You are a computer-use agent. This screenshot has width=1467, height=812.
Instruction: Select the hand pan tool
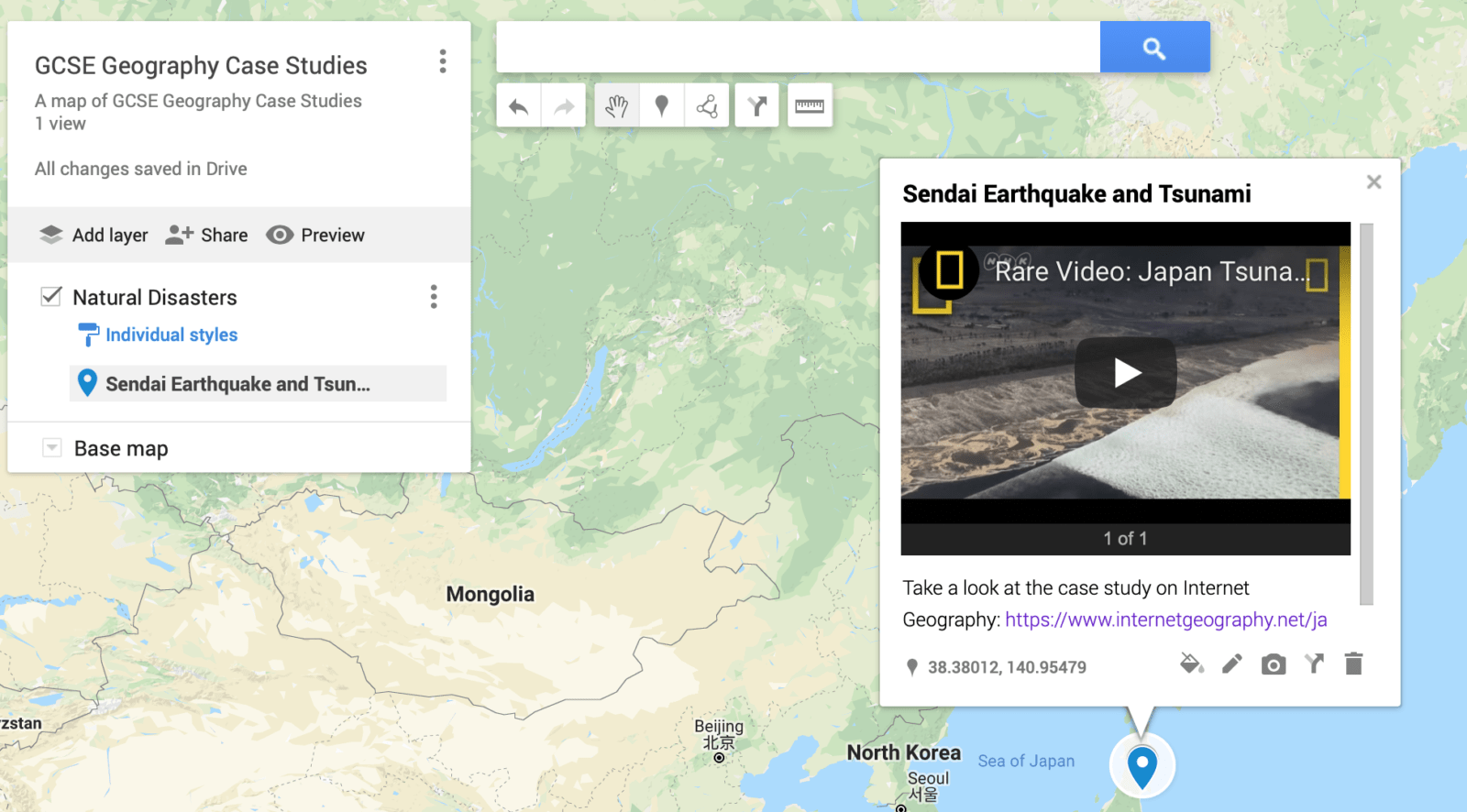click(x=616, y=106)
